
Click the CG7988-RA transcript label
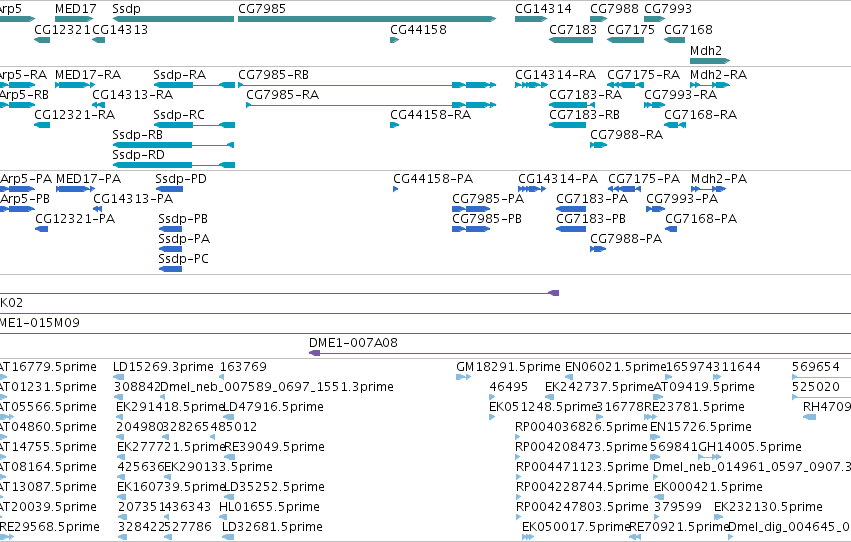[626, 135]
